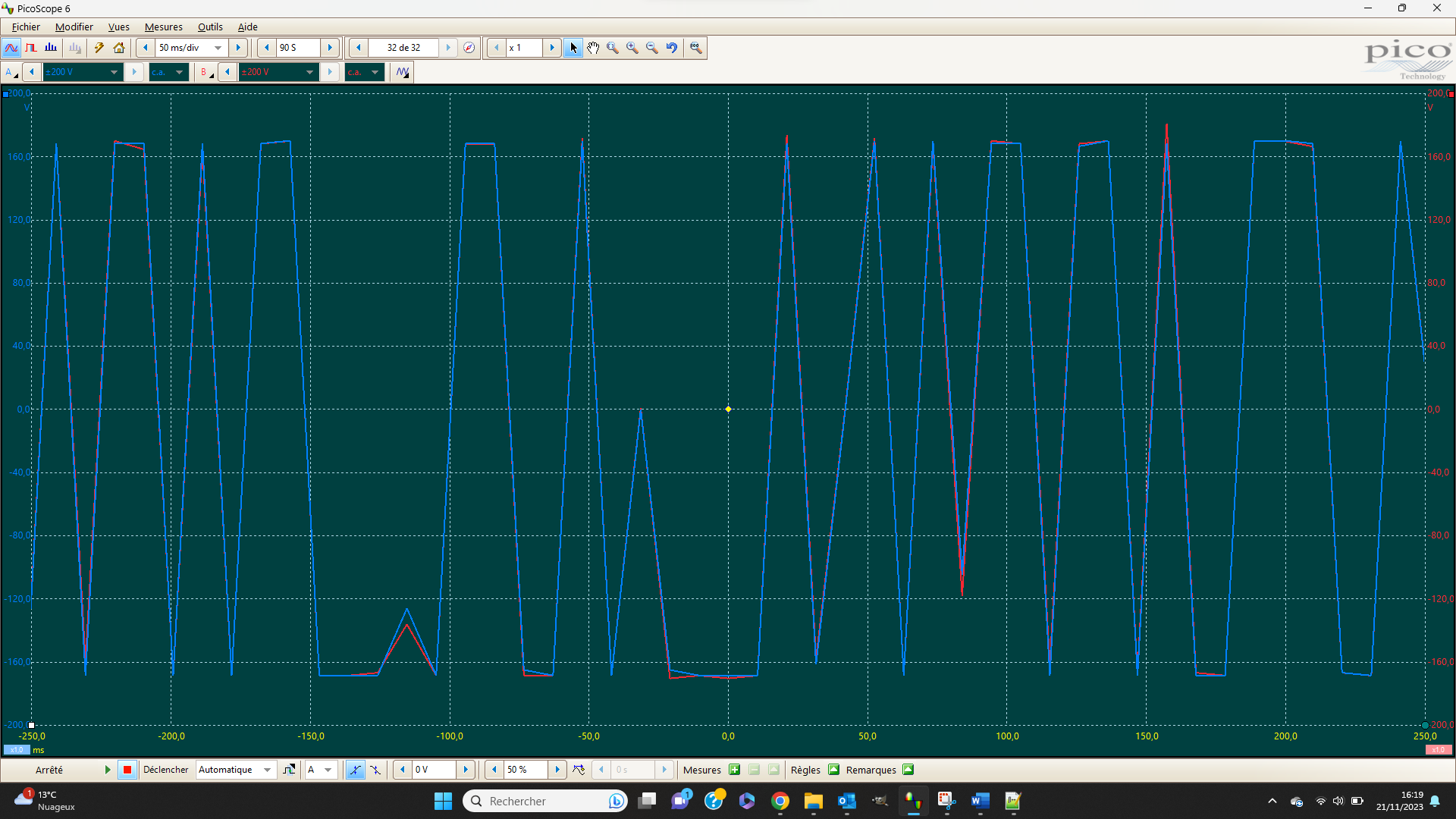Screen dimensions: 1456x819
Task: Decrease channel A voltage range
Action: (x=32, y=72)
